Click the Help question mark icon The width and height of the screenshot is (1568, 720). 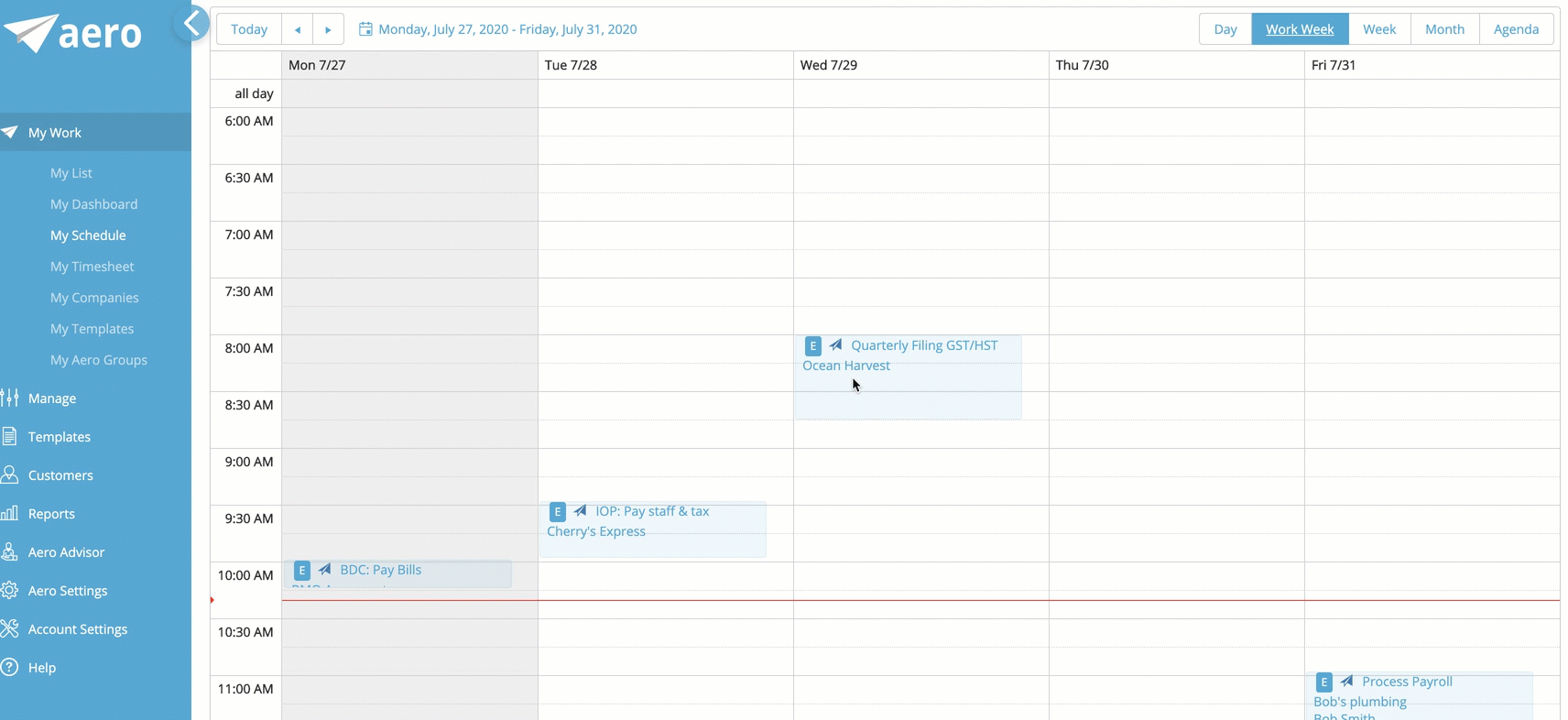pos(10,667)
